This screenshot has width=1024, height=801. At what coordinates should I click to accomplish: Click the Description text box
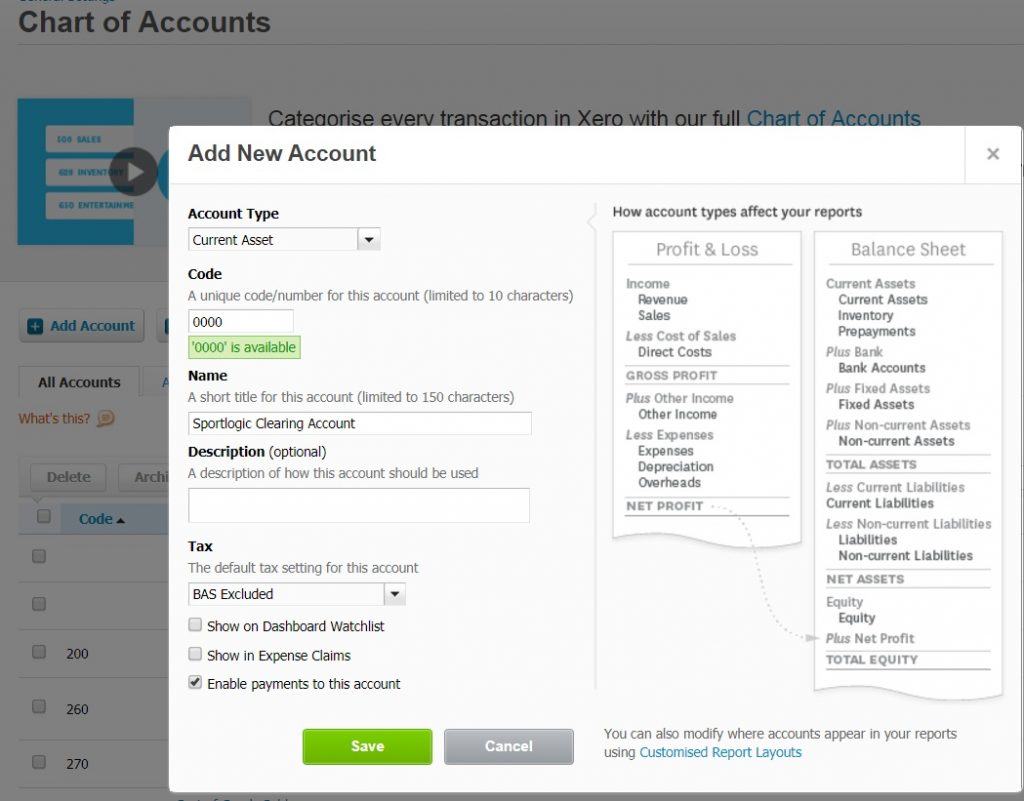(359, 505)
